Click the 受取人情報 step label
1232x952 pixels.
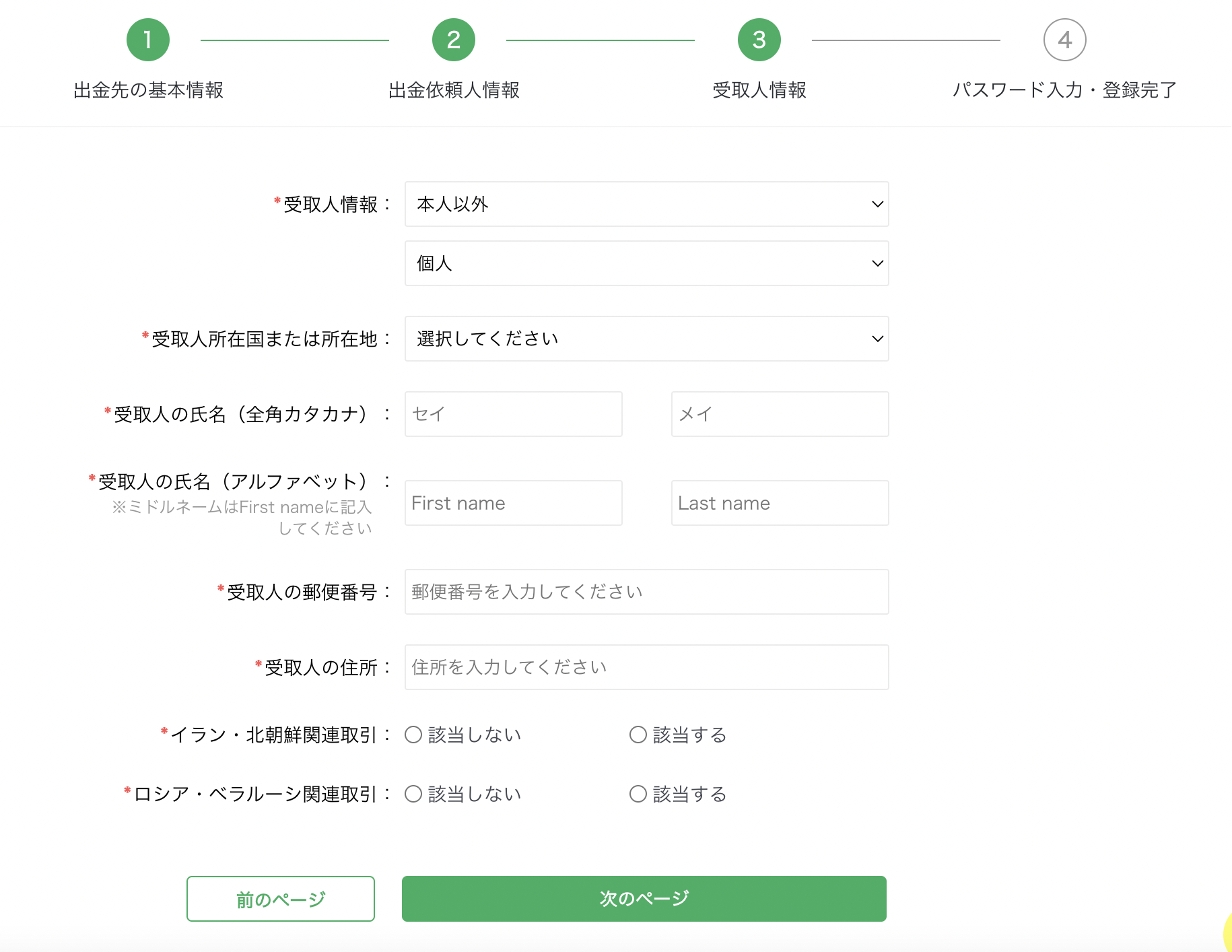[759, 90]
